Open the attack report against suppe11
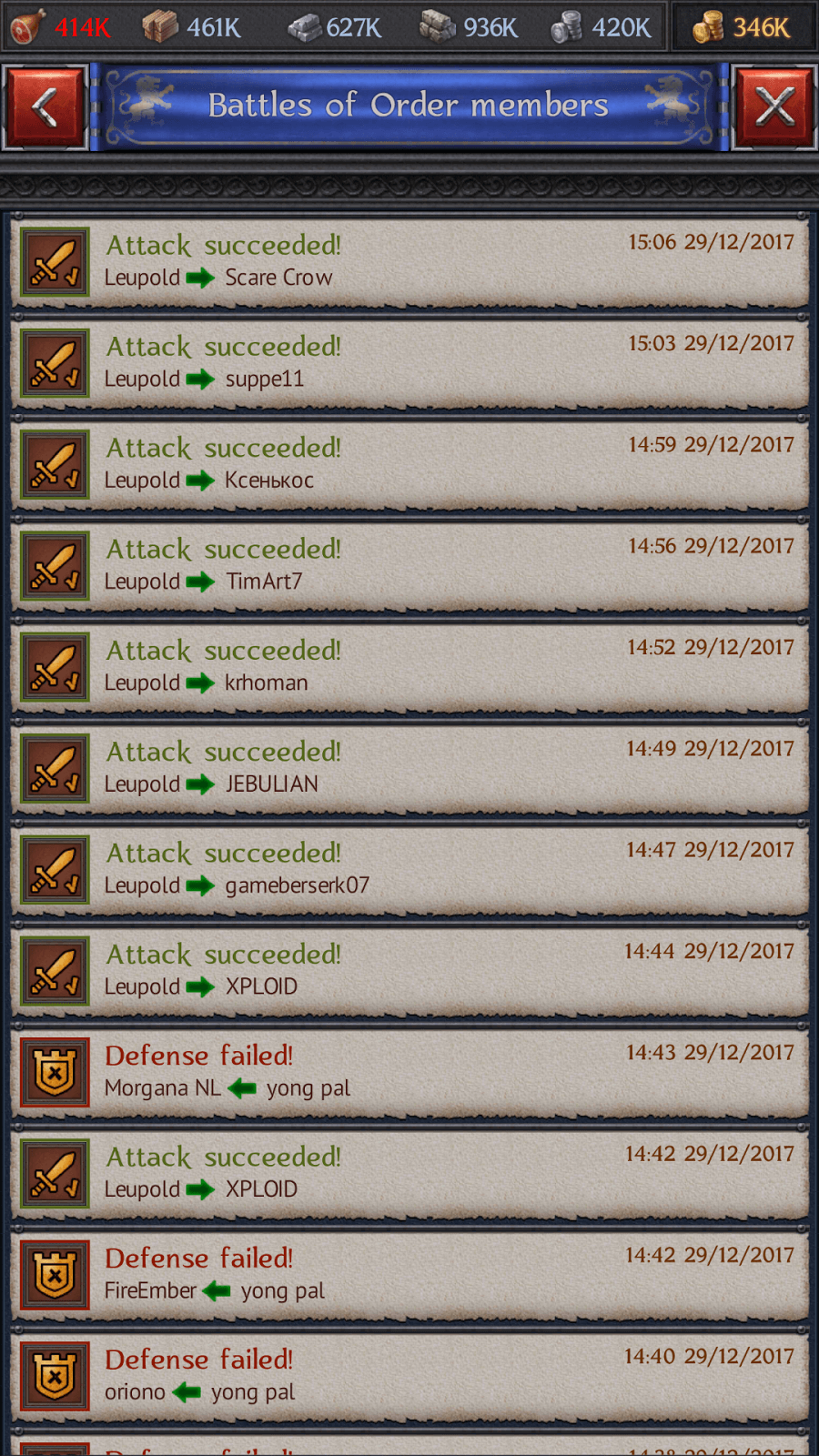 (409, 364)
